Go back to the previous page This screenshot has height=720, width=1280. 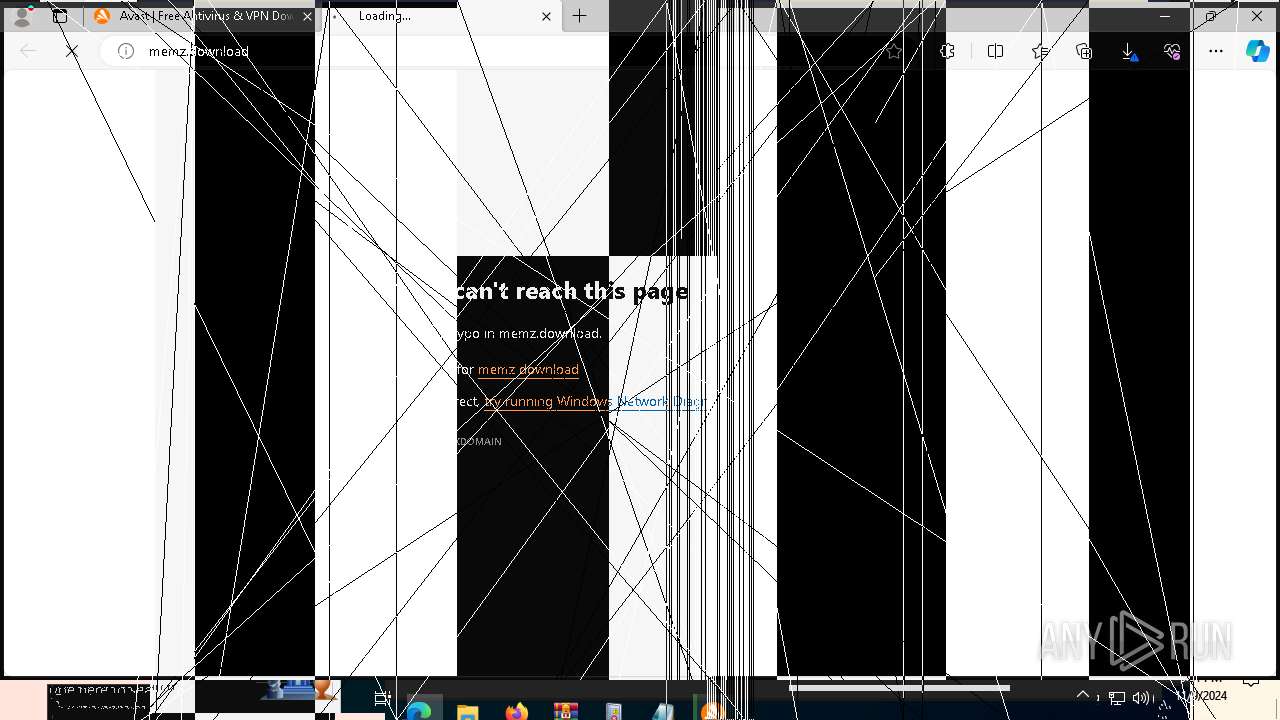pyautogui.click(x=28, y=51)
